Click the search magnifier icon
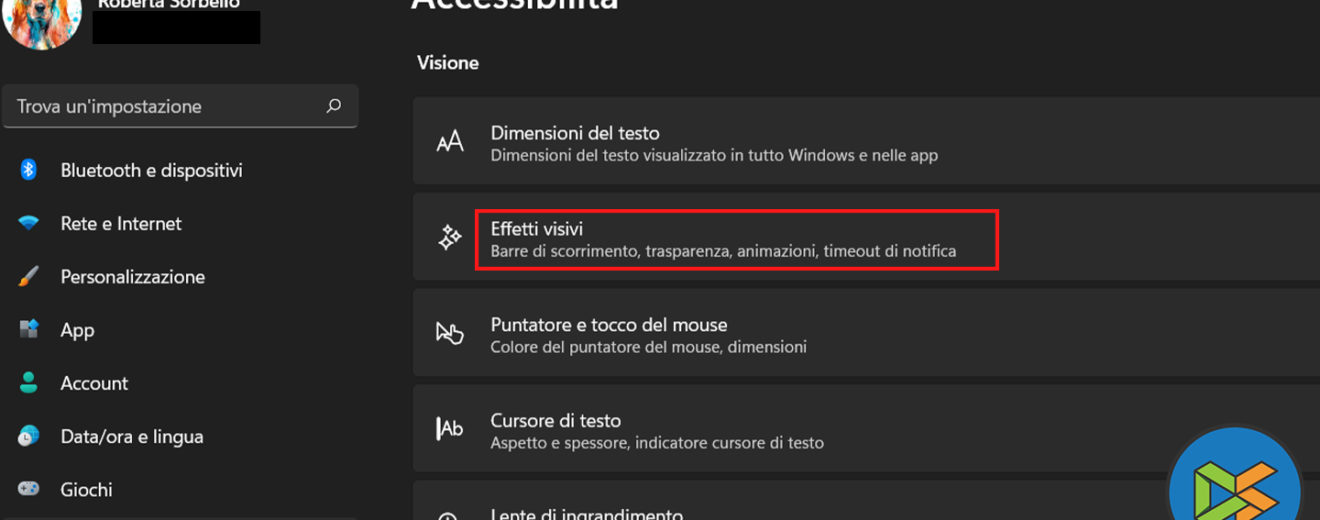The height and width of the screenshot is (520, 1320). [334, 106]
